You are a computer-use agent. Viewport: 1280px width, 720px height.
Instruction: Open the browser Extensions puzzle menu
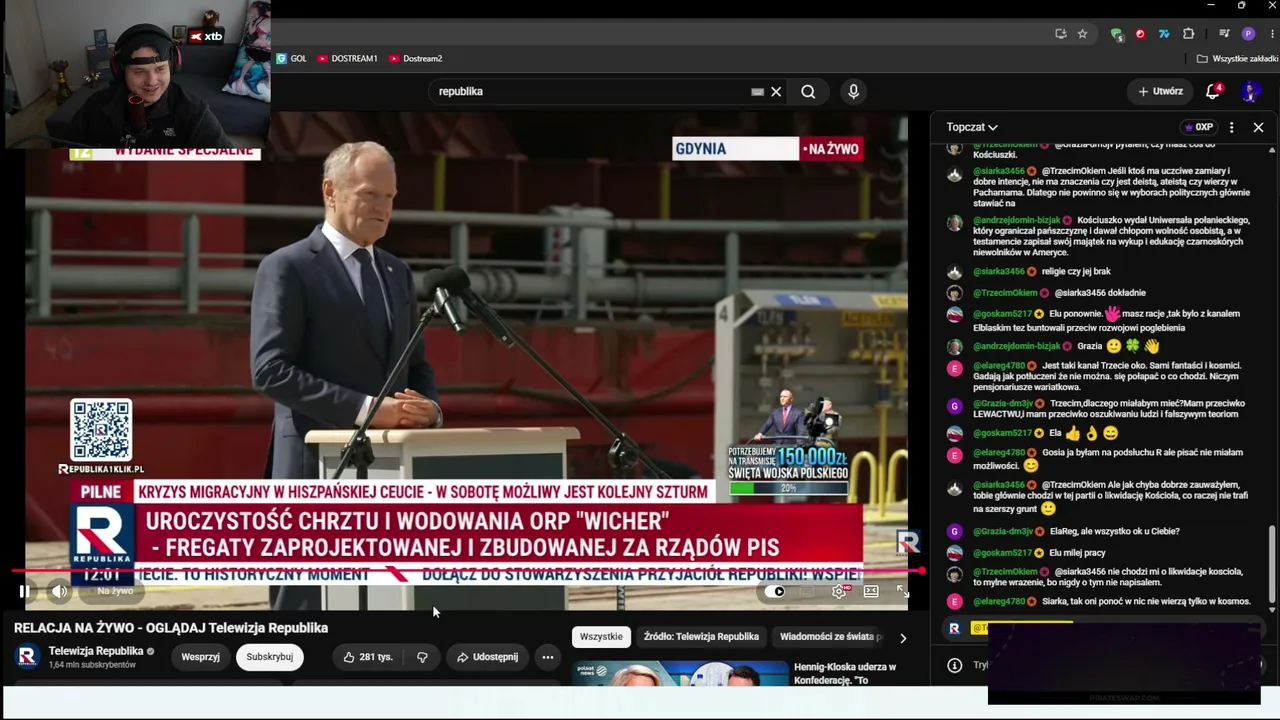point(1188,33)
